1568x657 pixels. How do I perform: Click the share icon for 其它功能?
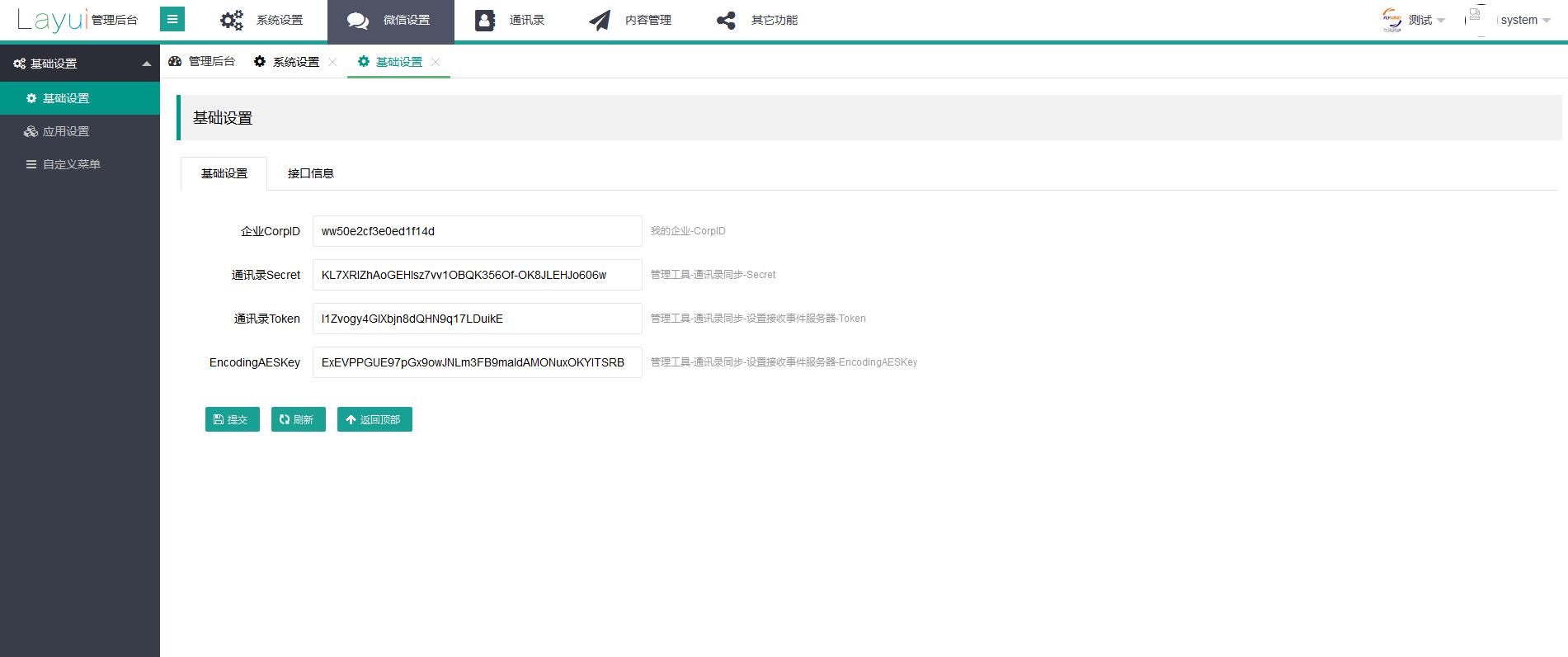coord(726,21)
